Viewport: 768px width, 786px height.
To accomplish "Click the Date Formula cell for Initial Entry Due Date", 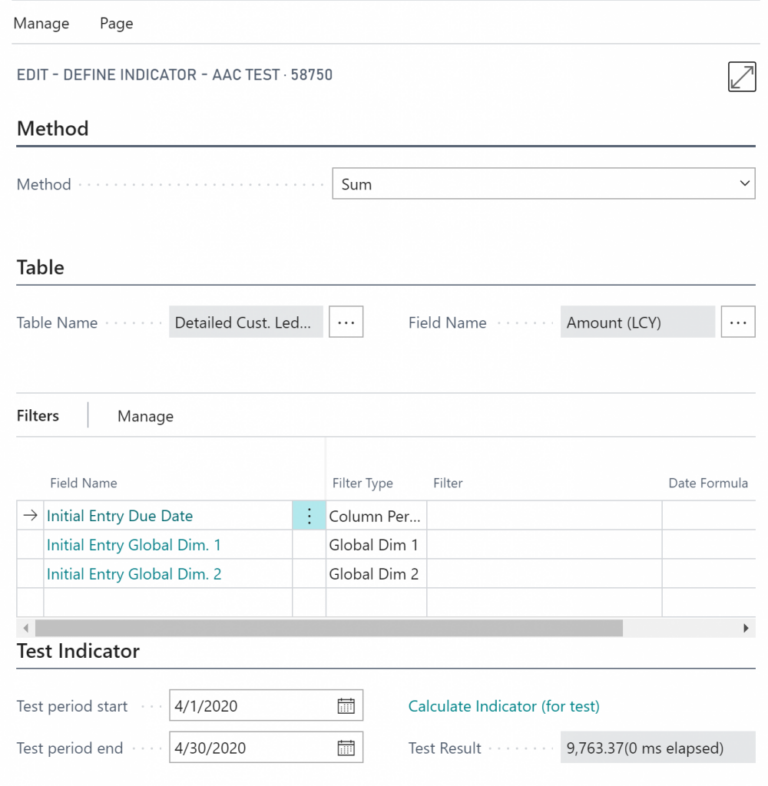I will coord(708,515).
